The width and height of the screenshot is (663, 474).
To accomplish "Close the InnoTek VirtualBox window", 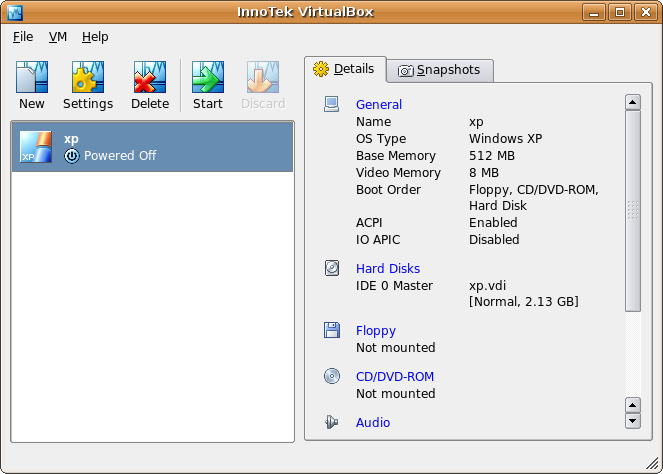I will (646, 12).
